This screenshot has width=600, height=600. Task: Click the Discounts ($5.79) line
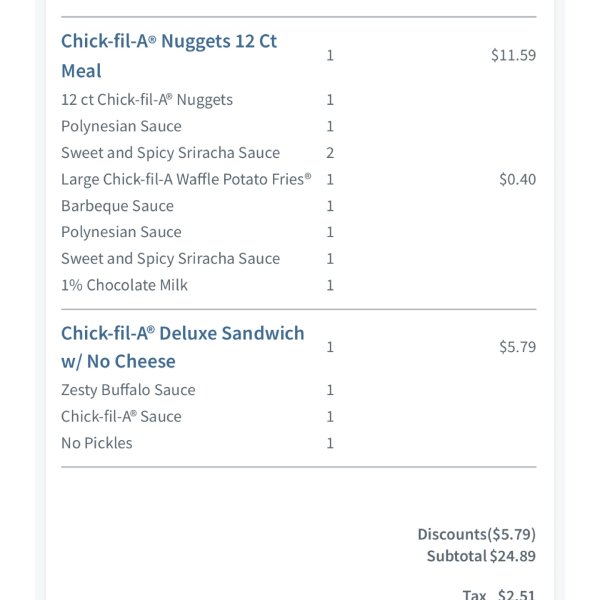click(x=476, y=534)
